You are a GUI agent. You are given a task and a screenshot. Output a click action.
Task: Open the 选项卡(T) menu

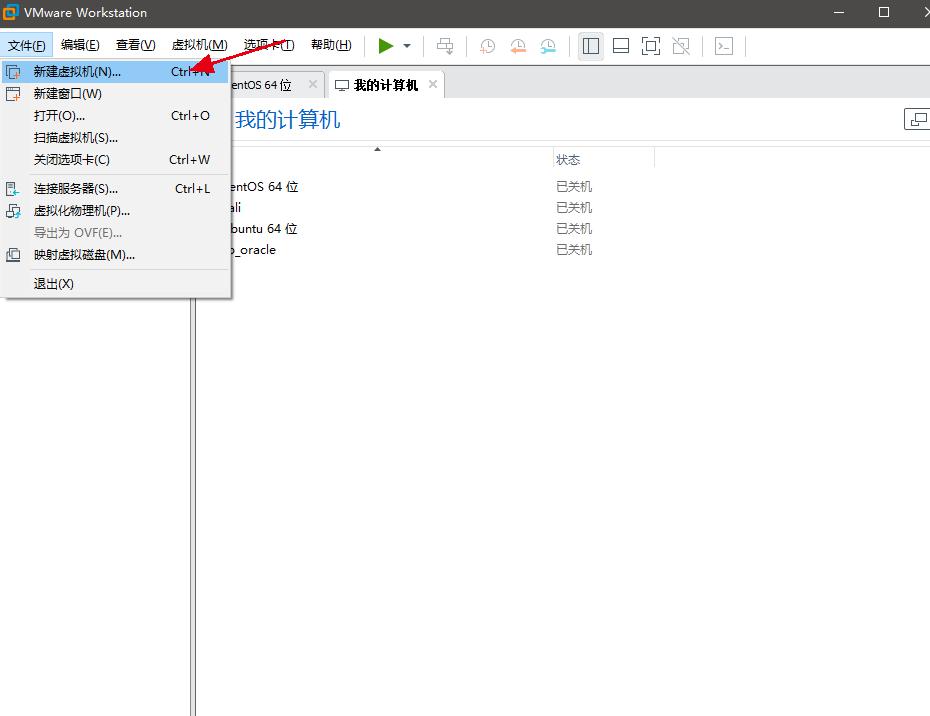point(269,45)
